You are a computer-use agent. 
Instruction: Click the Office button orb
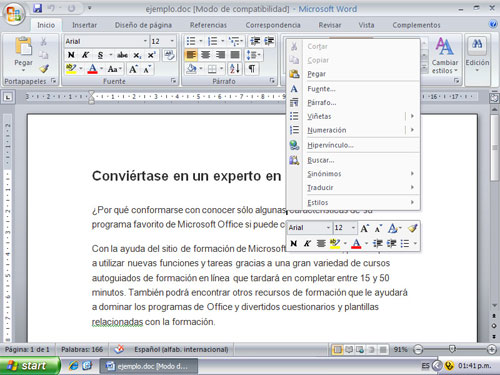(x=14, y=14)
